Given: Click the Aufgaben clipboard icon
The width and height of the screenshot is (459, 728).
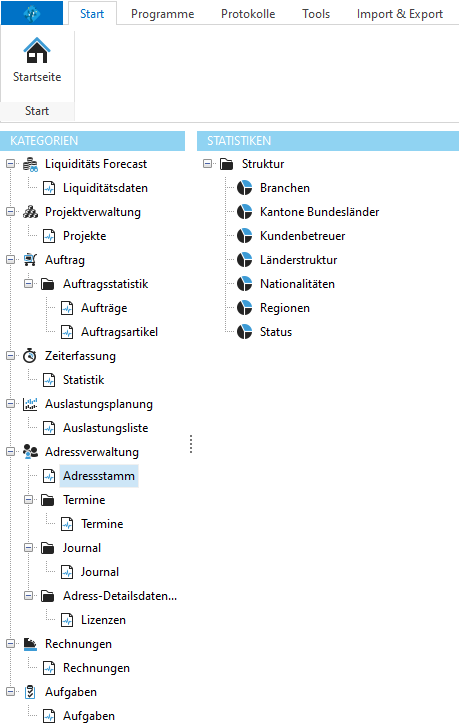Looking at the screenshot, I should point(30,692).
